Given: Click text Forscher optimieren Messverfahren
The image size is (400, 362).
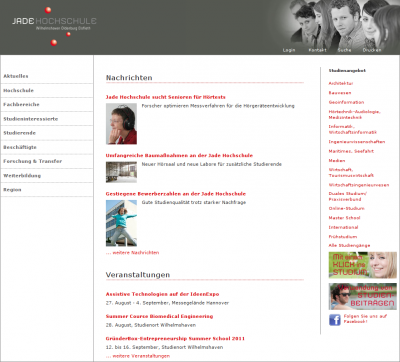Looking at the screenshot, I should tap(218, 106).
